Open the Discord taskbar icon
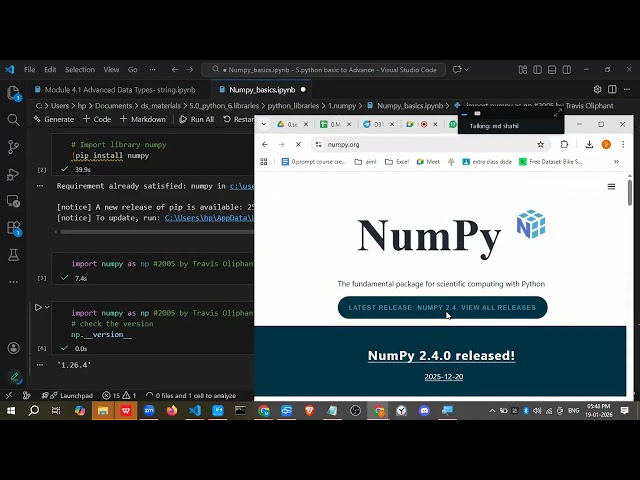640x480 pixels. tap(424, 411)
